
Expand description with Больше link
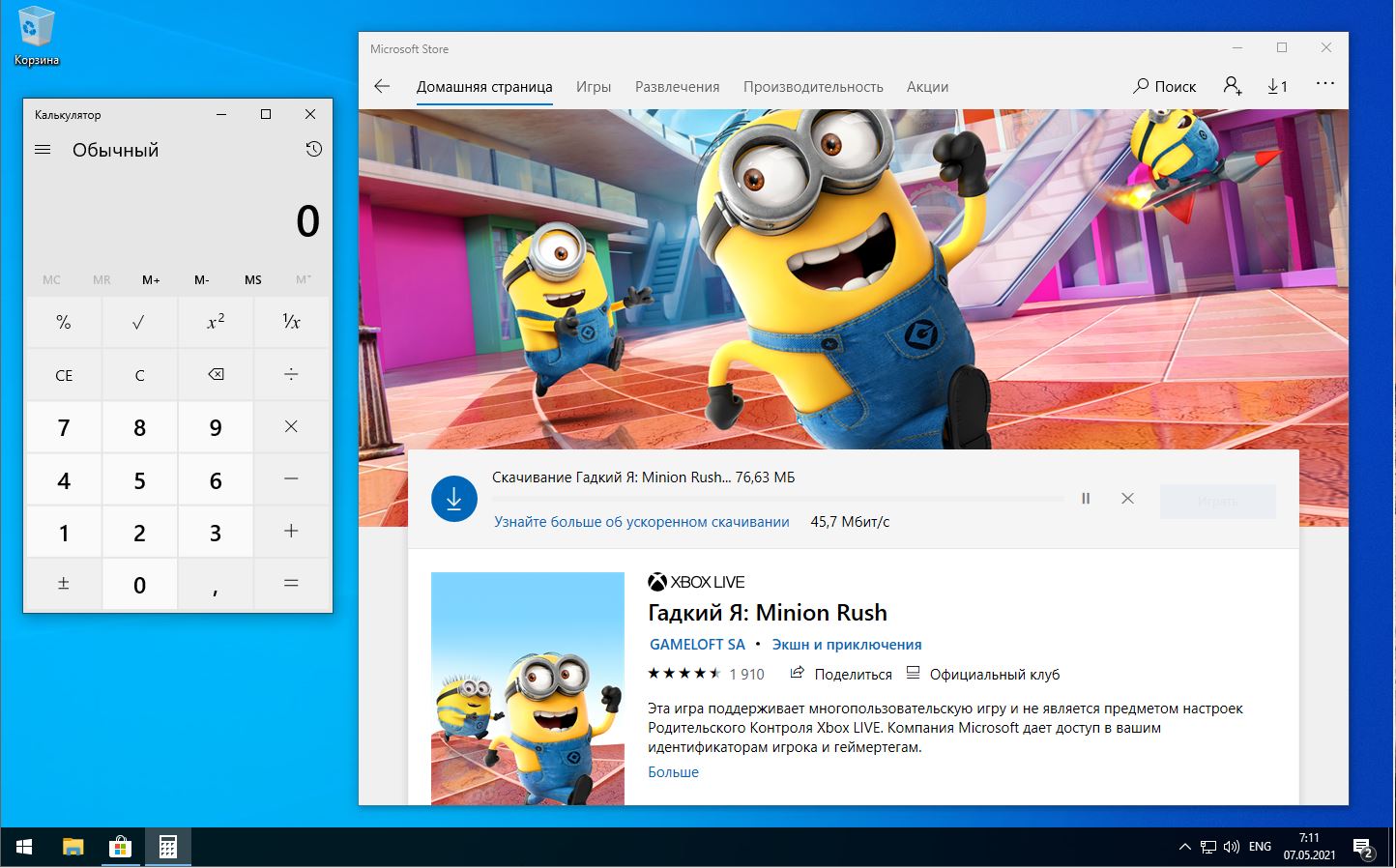tap(673, 771)
